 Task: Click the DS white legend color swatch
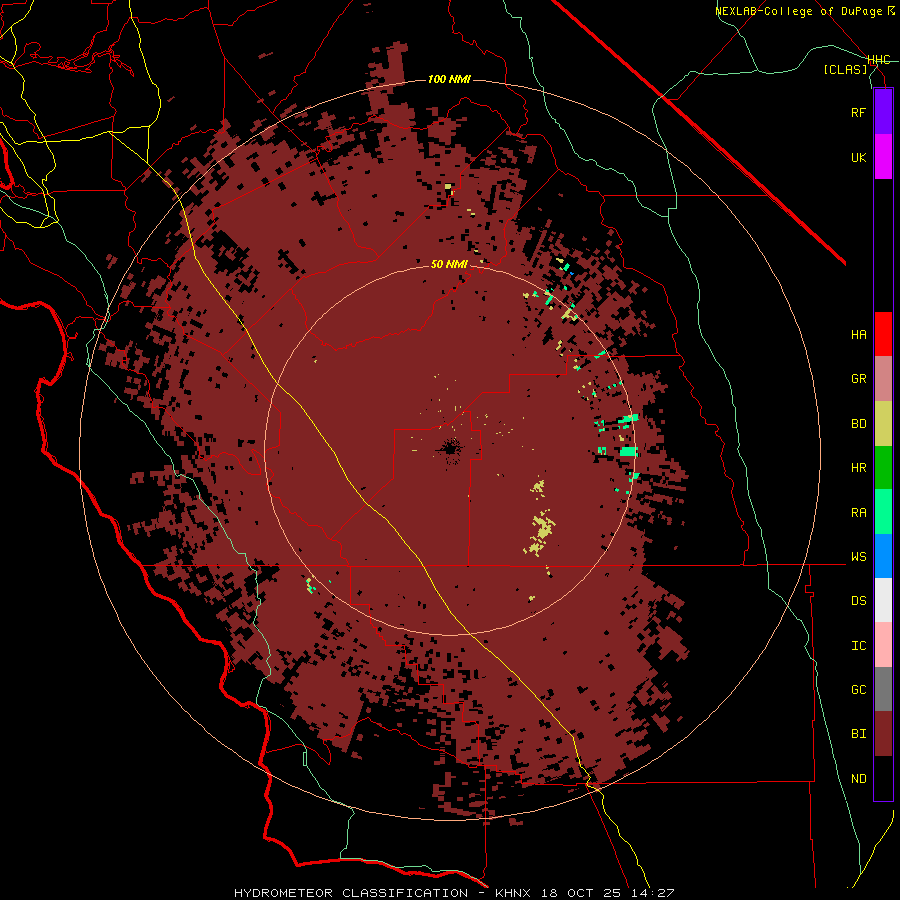883,600
